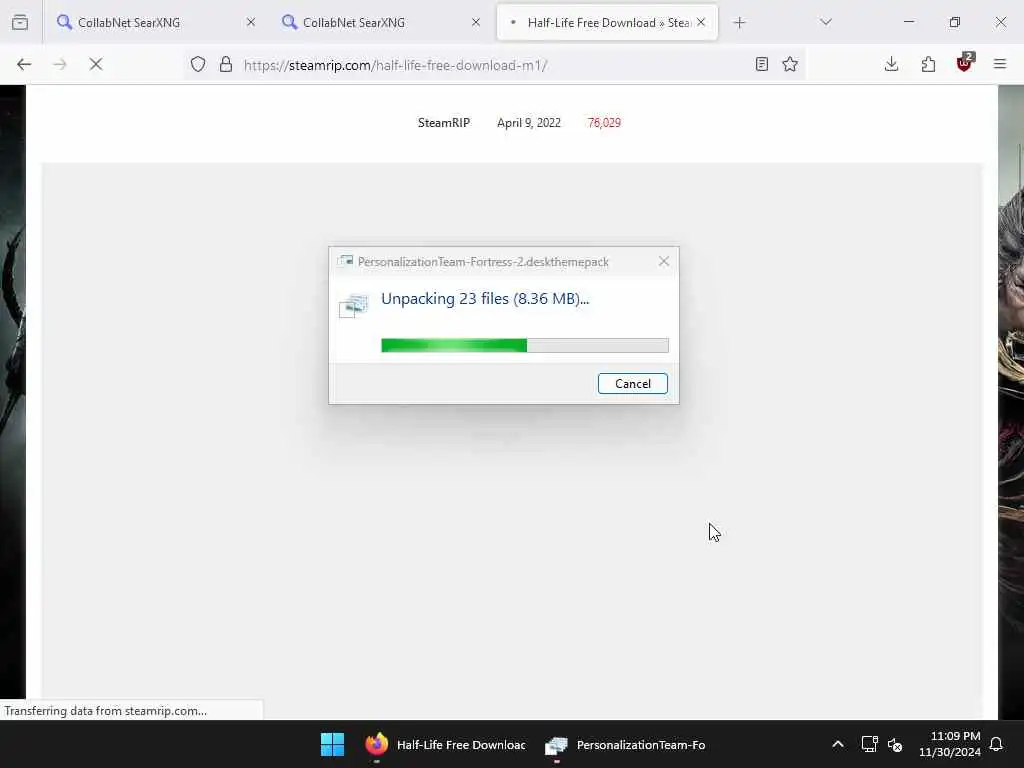
Task: Click the April 9, 2022 post date
Action: tap(528, 123)
